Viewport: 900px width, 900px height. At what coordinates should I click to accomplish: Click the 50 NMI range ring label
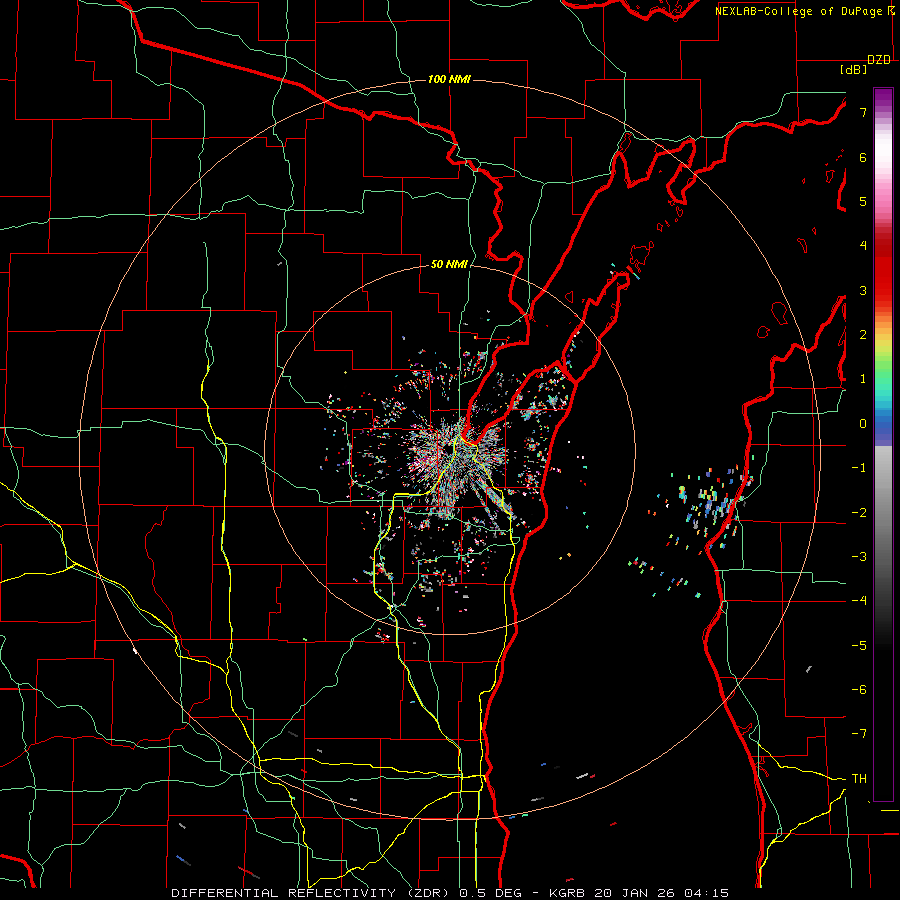449,264
